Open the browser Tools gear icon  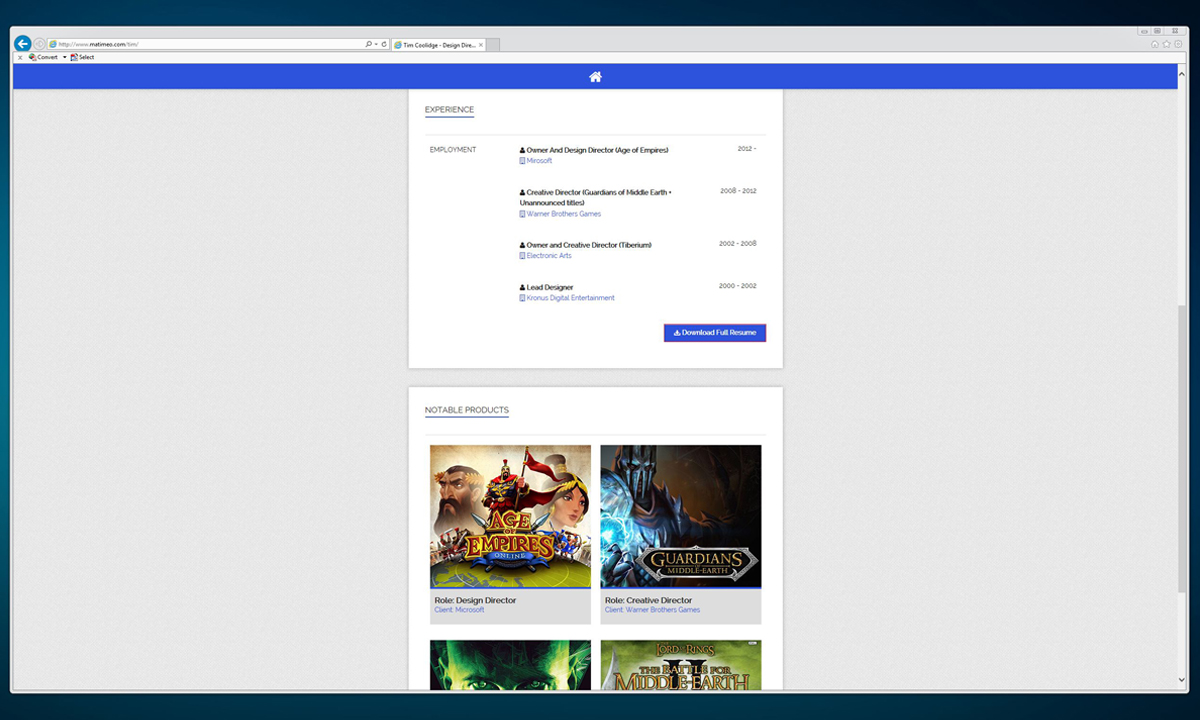coord(1177,44)
